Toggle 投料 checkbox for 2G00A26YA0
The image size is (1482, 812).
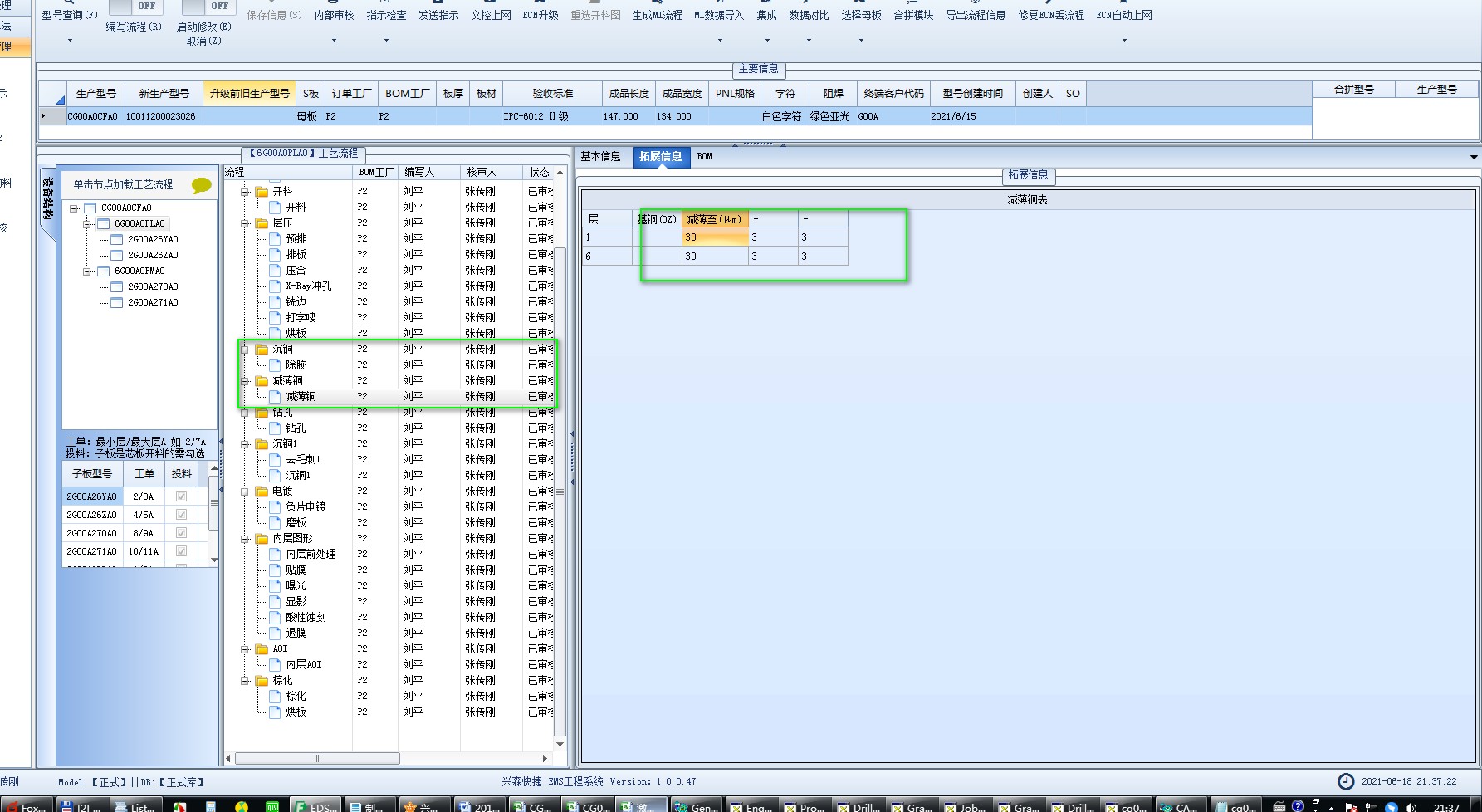pyautogui.click(x=181, y=496)
